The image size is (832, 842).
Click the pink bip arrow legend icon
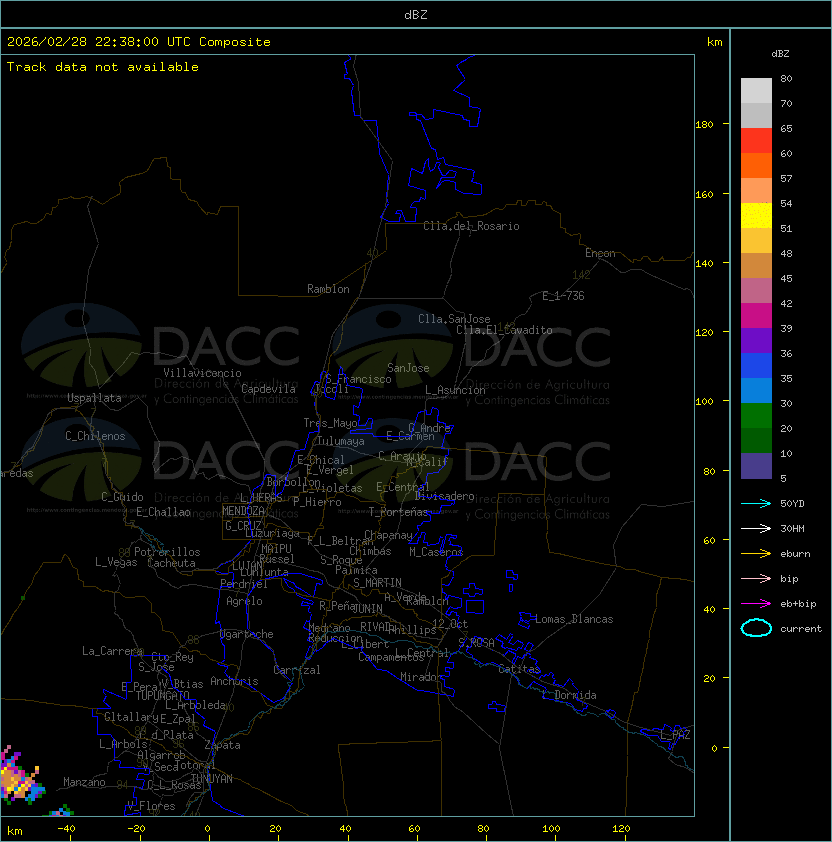tap(756, 578)
